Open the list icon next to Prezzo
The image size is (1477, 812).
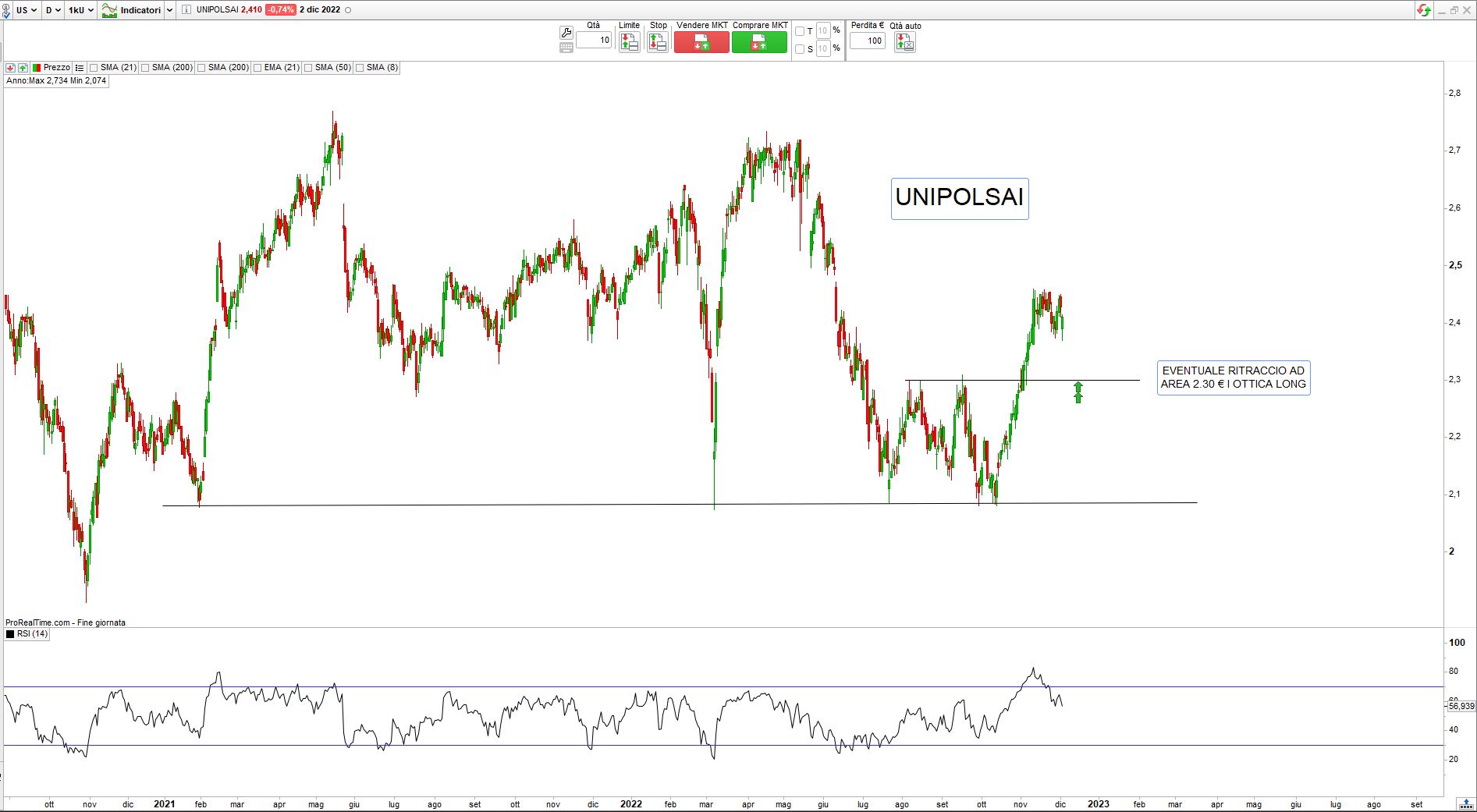pos(80,68)
